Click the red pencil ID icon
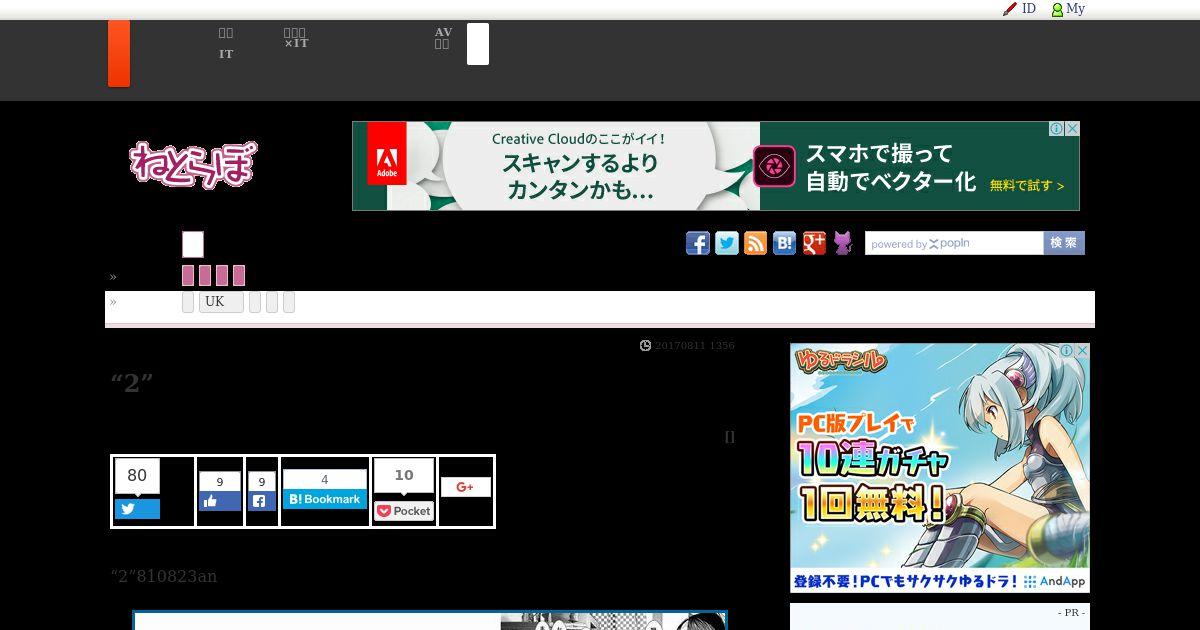The image size is (1200, 630). coord(1010,9)
